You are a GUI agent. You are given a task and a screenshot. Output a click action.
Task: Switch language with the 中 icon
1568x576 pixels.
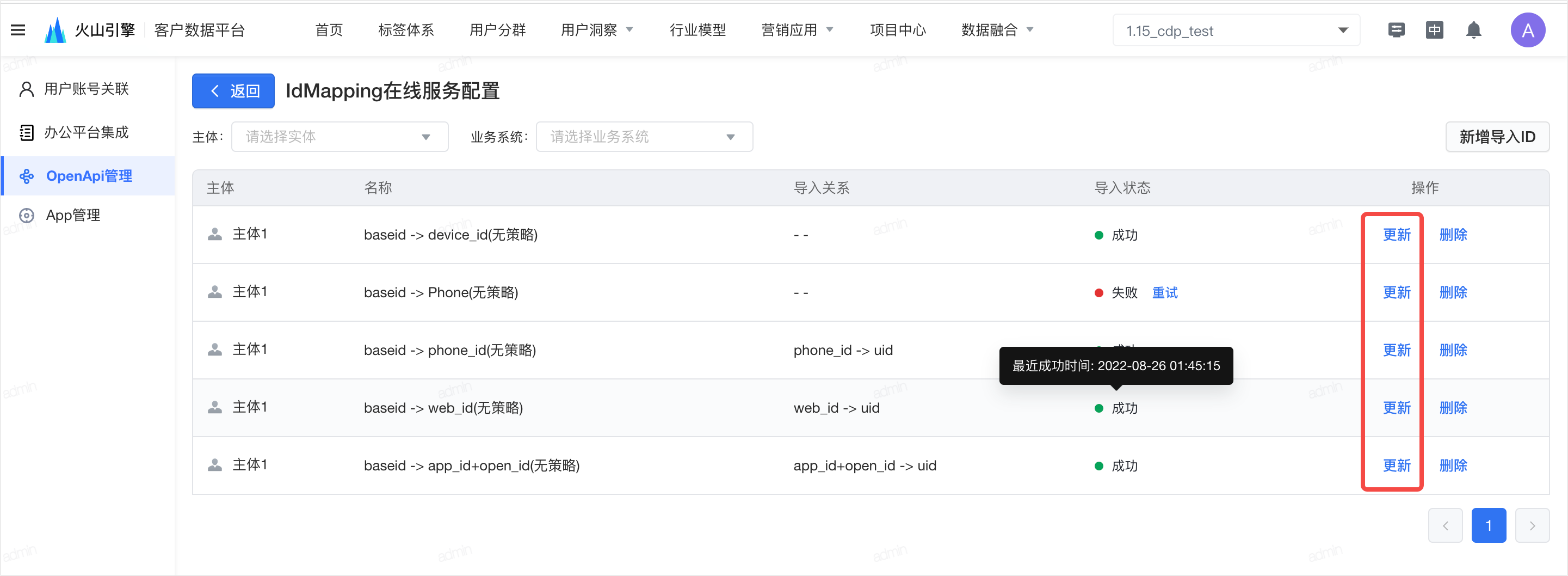tap(1435, 30)
